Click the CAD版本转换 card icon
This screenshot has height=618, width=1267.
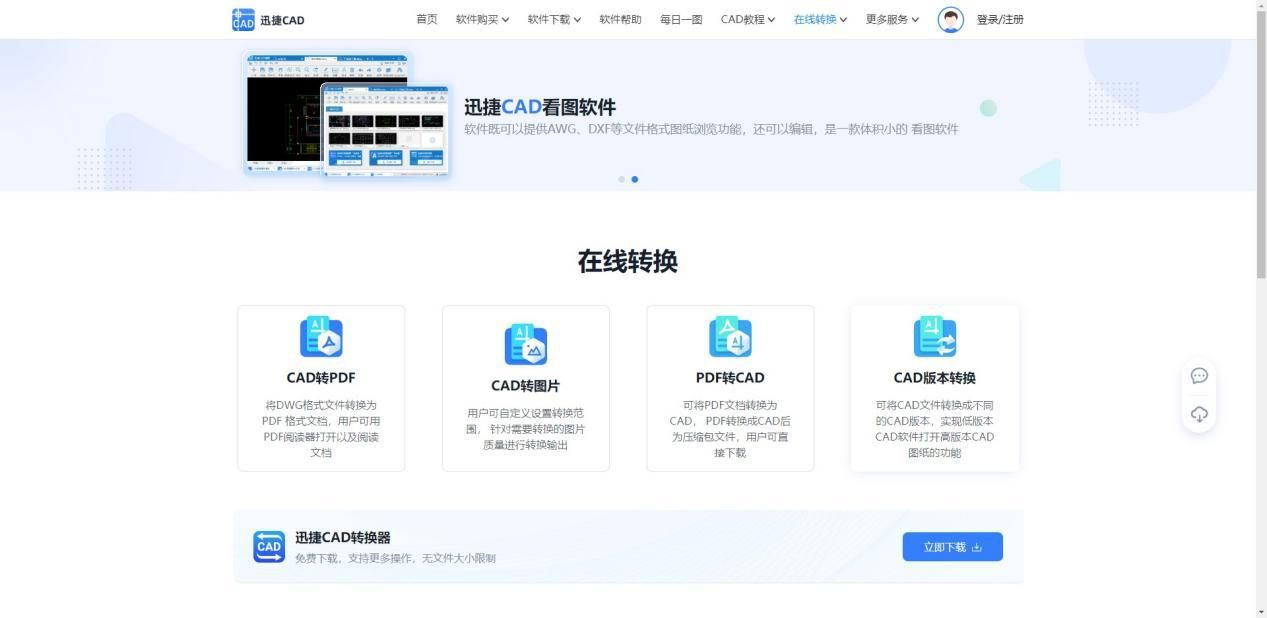[x=935, y=337]
